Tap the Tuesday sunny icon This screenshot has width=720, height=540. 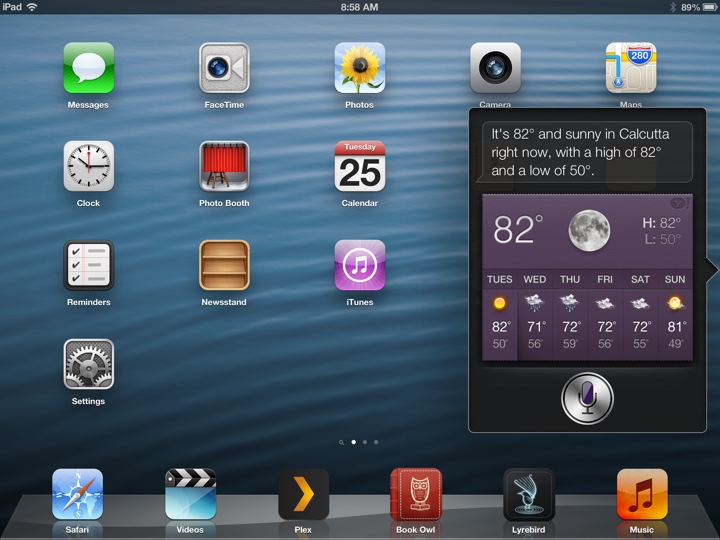point(500,303)
